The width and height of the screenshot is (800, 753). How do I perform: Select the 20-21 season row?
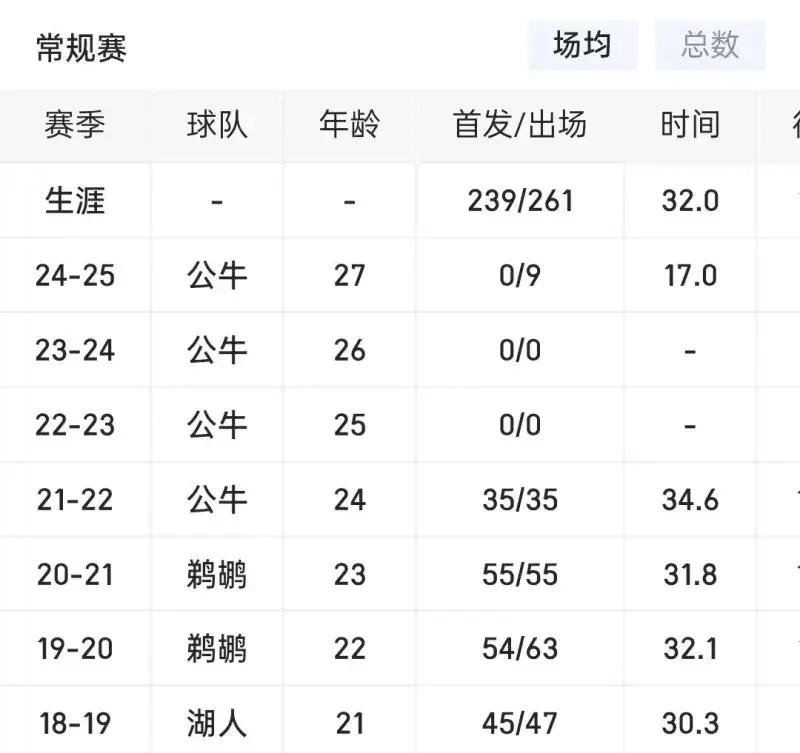75,574
